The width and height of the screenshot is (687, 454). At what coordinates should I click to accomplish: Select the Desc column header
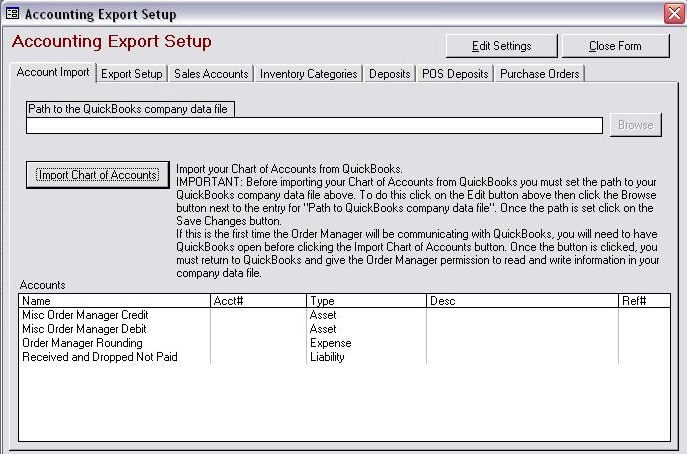pyautogui.click(x=522, y=301)
